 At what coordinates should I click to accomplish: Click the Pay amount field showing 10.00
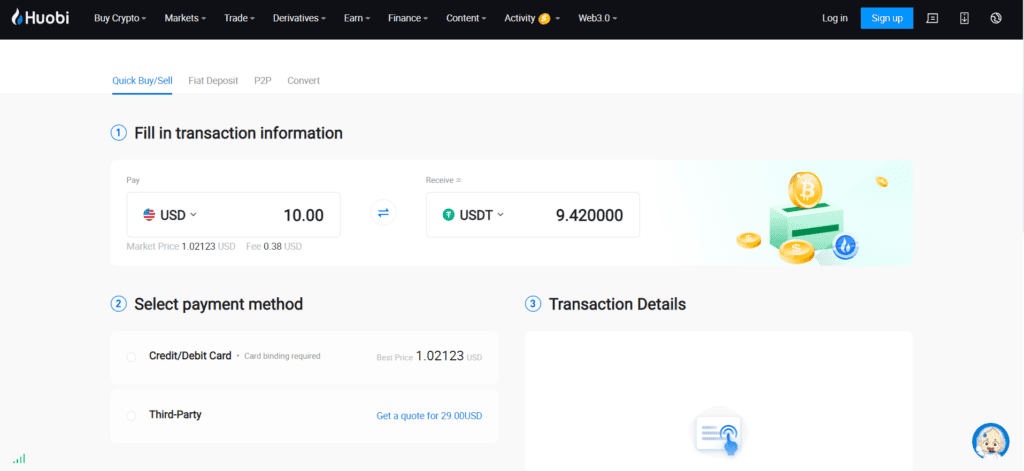point(303,215)
